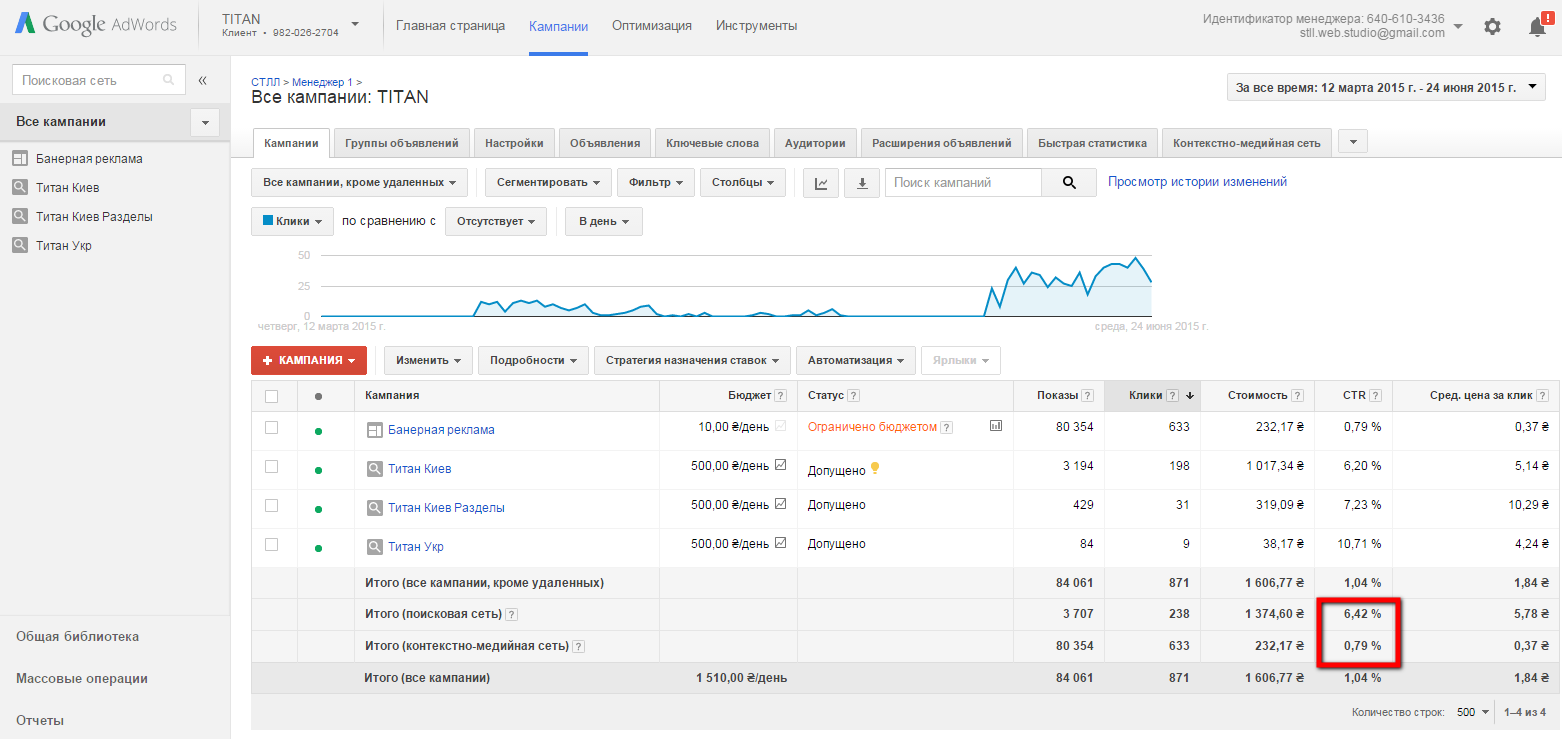Open the Оптимизация menu
The image size is (1562, 739).
click(x=652, y=26)
